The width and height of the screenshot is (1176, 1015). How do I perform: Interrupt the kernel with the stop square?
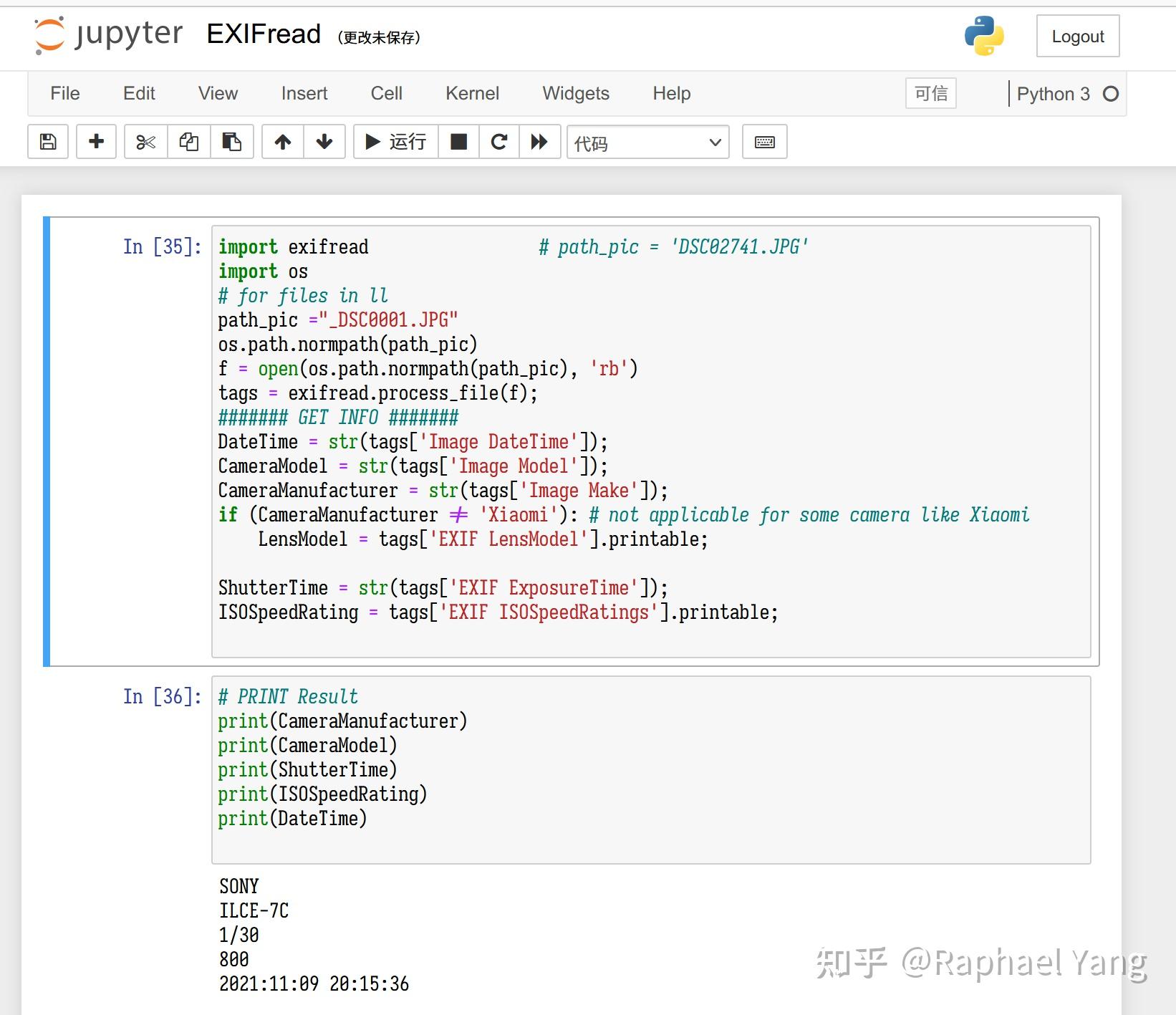click(459, 142)
